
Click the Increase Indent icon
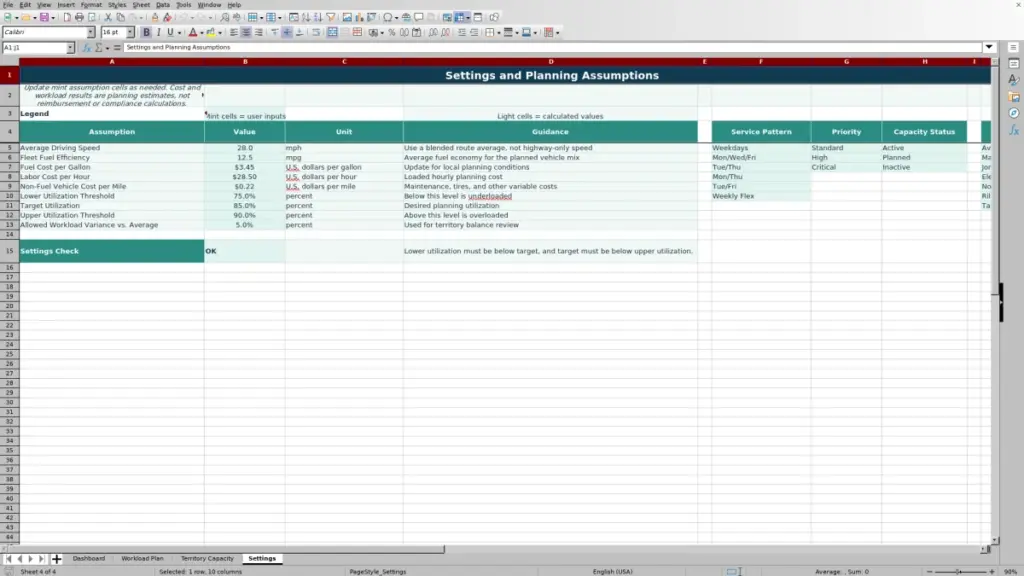pos(462,32)
